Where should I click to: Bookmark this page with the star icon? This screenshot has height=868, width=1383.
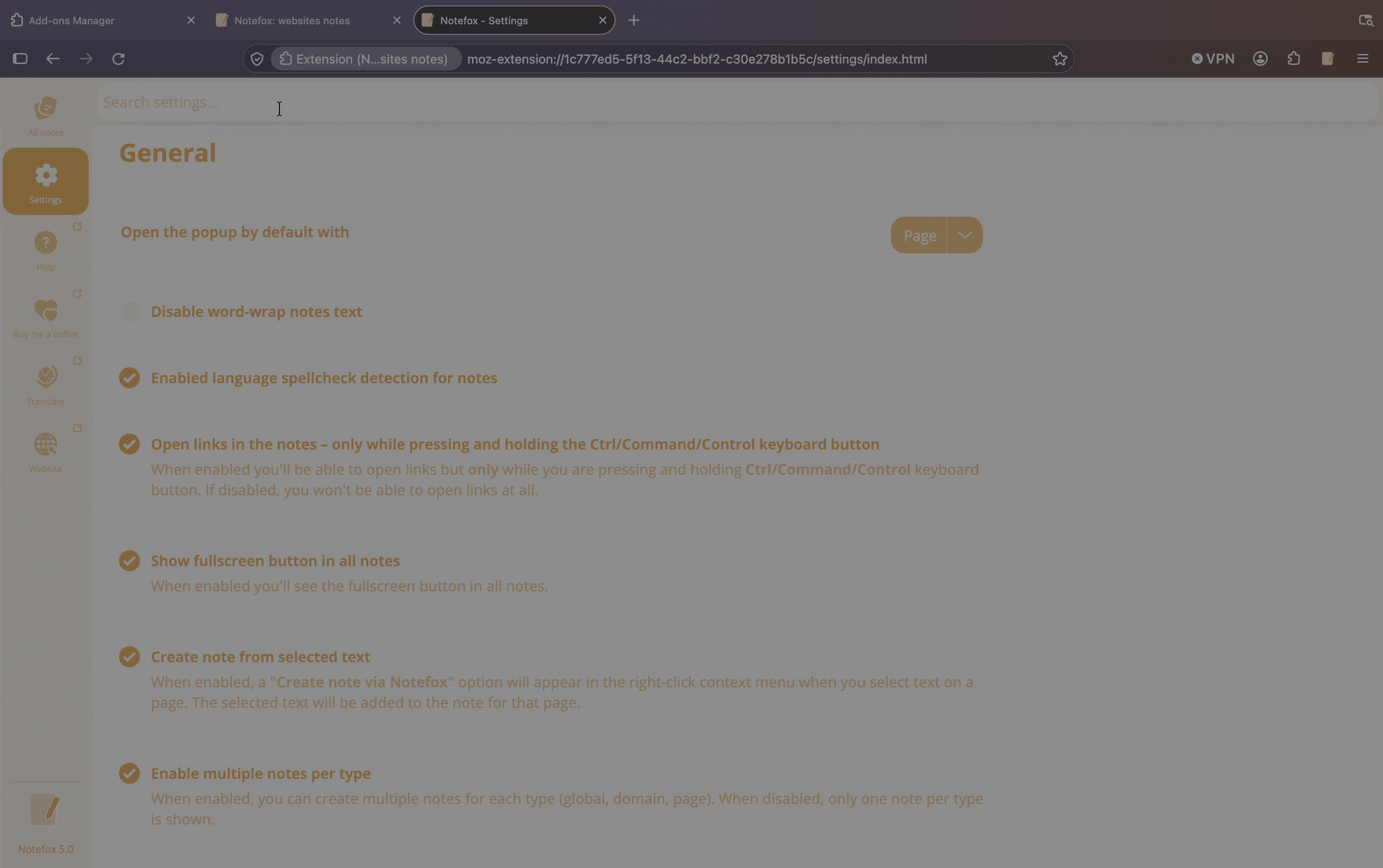pyautogui.click(x=1060, y=59)
